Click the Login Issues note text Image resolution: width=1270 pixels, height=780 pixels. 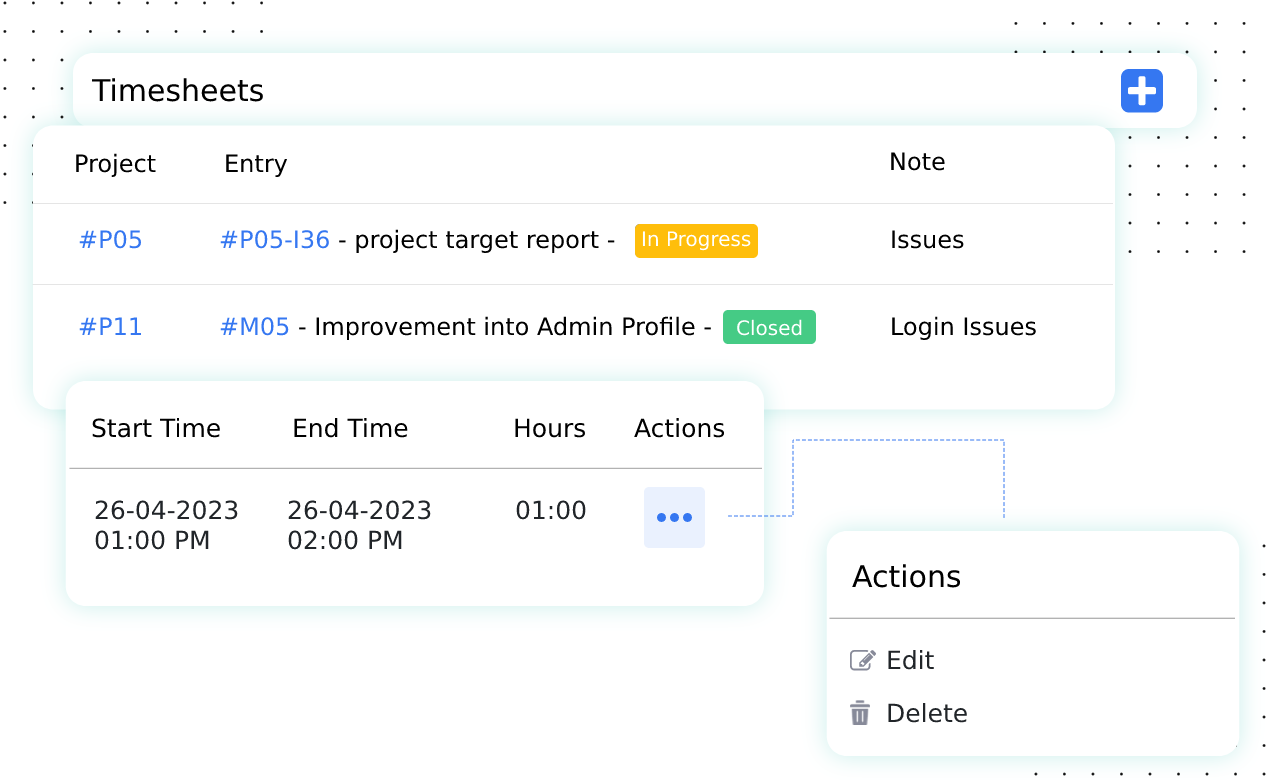click(x=963, y=327)
